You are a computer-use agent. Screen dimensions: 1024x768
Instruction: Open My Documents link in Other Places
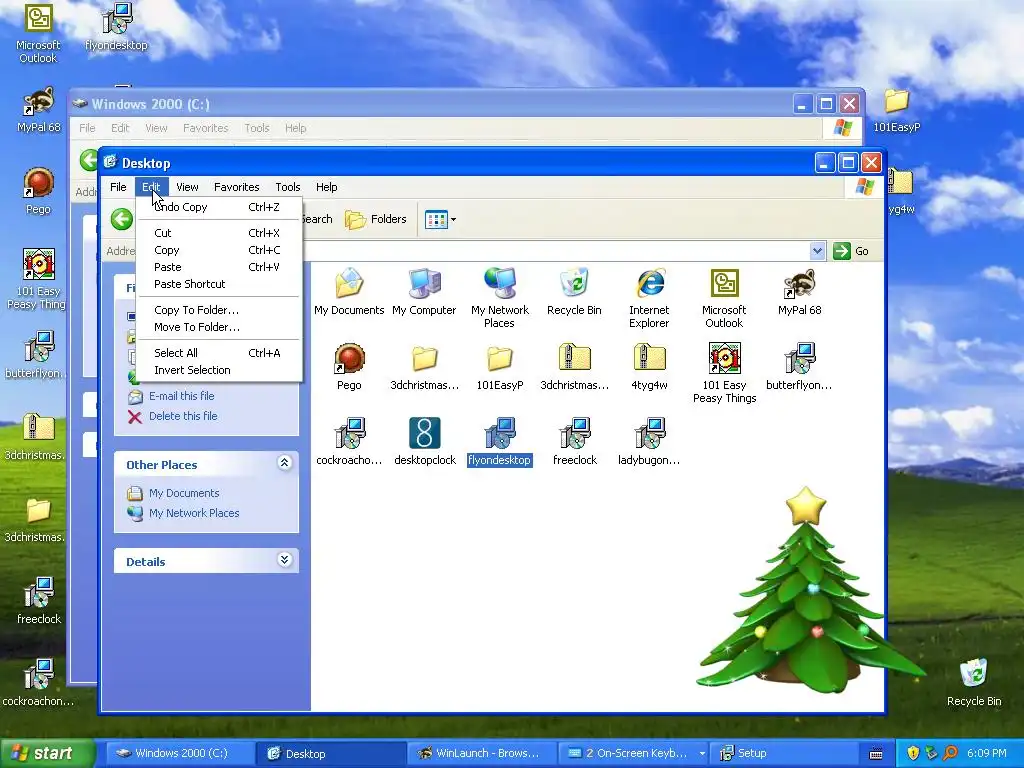[184, 493]
